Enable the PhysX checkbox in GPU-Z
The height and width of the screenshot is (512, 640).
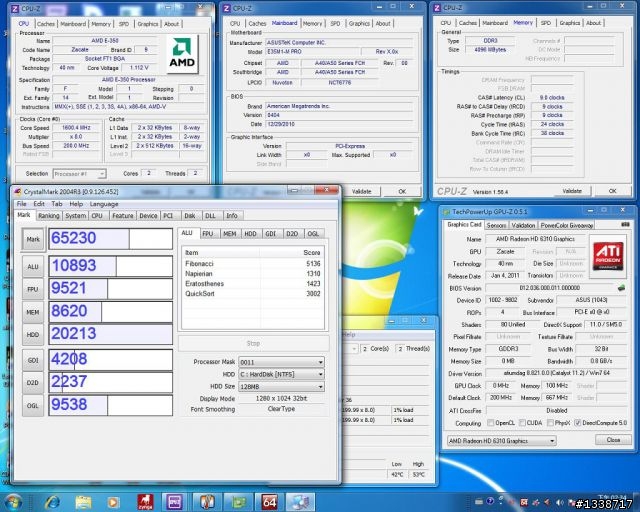click(550, 423)
